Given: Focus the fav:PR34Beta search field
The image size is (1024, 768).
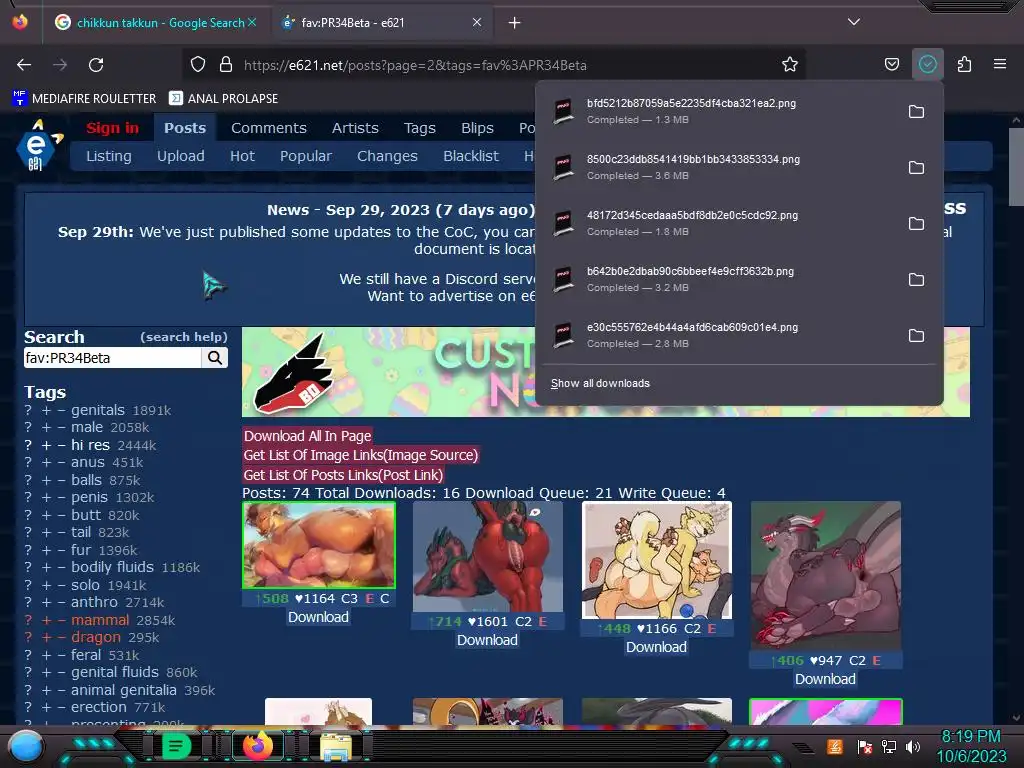Looking at the screenshot, I should pos(112,358).
